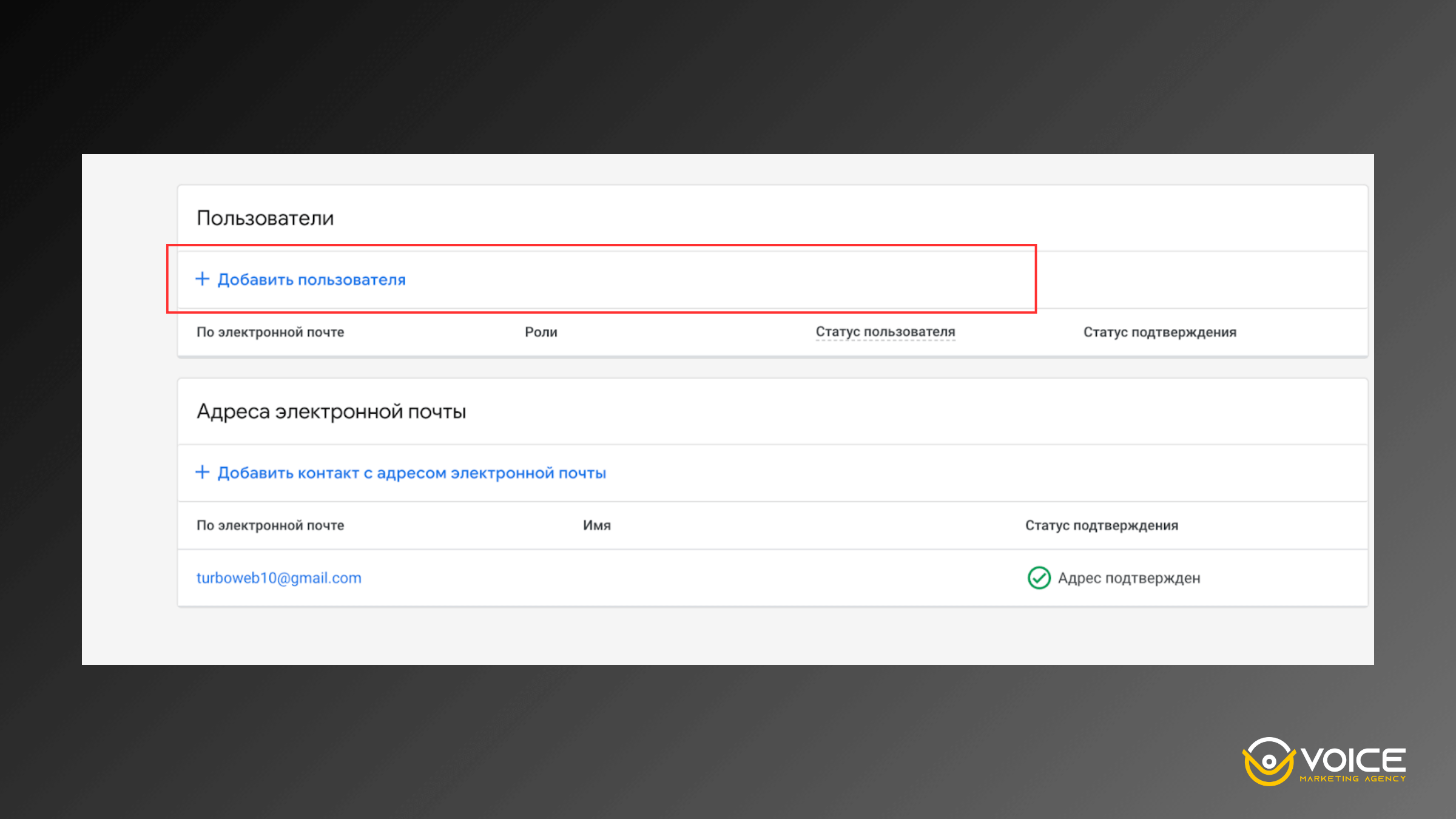Click the Добавить пользователя link text
Viewport: 1456px width, 819px height.
pos(311,280)
